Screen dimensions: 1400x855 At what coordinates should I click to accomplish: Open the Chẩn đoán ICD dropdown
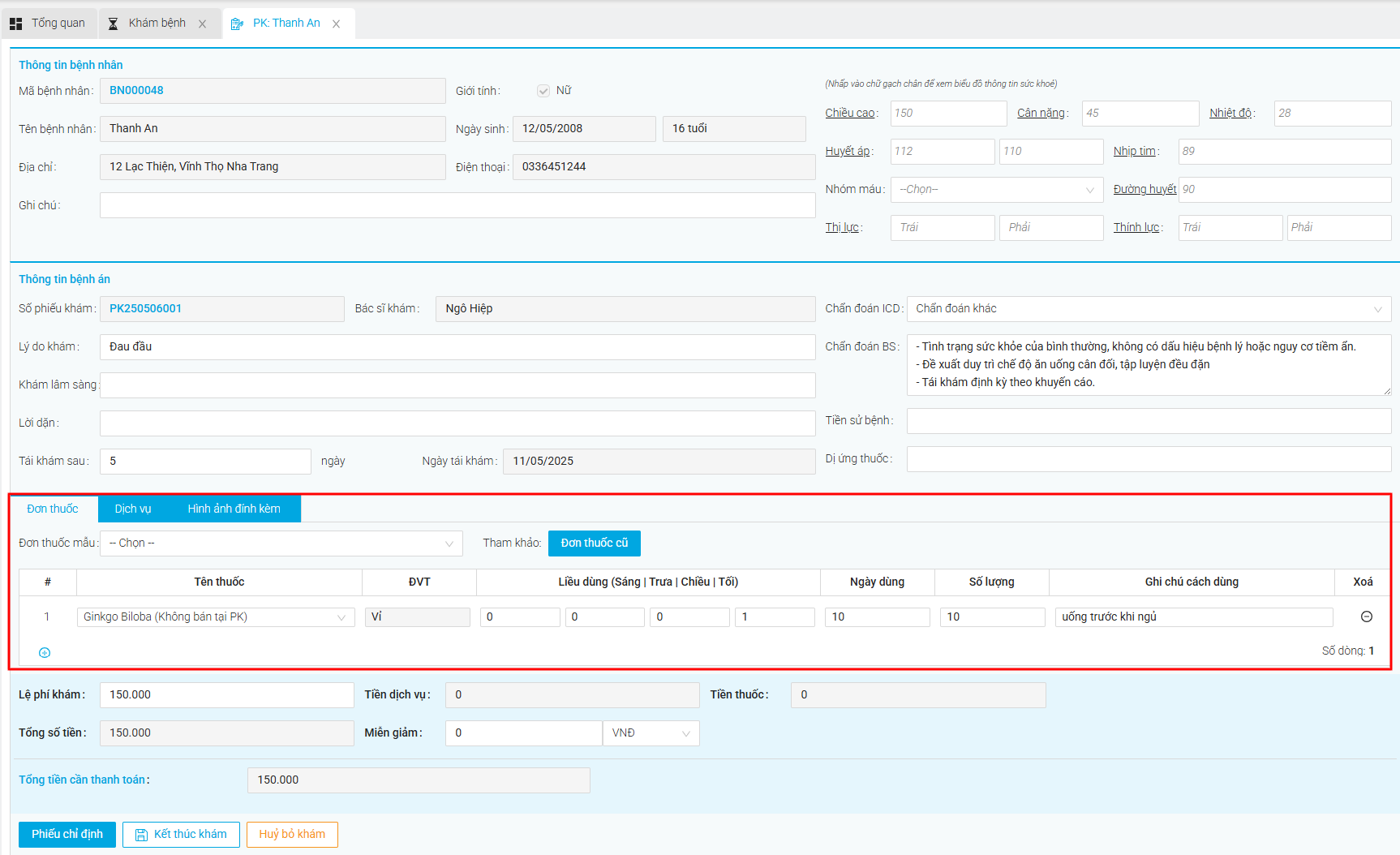point(1149,308)
